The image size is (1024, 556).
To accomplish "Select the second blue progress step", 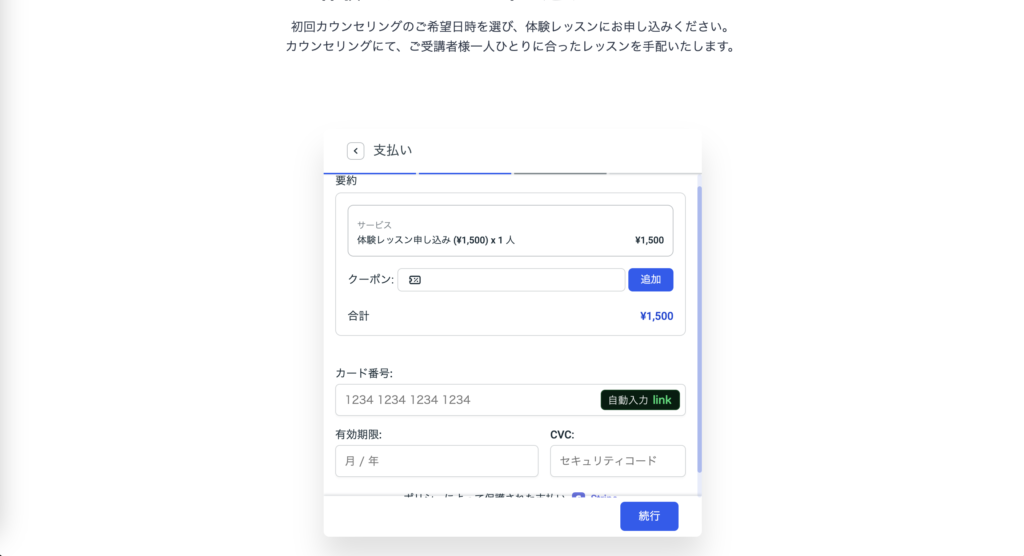I will [465, 173].
